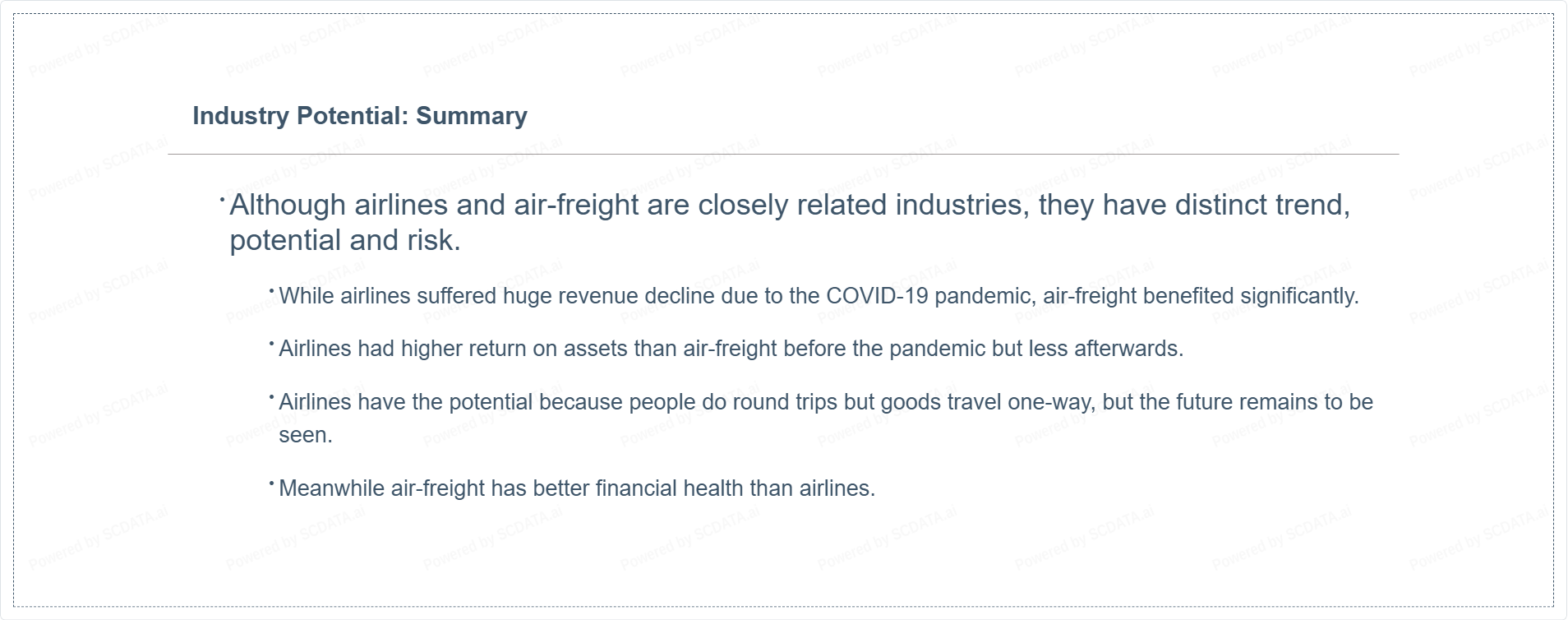Click the words "distinct trend," in main bullet

point(1262,205)
